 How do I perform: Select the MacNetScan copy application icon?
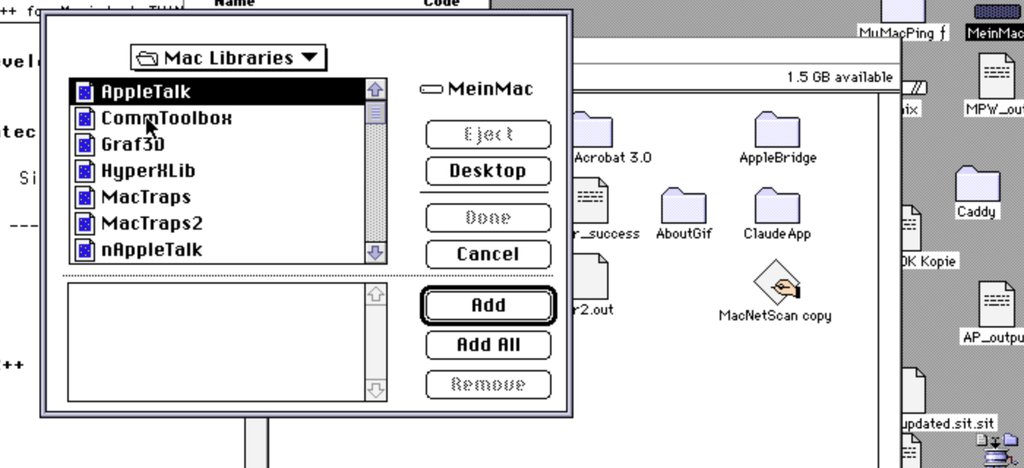777,282
